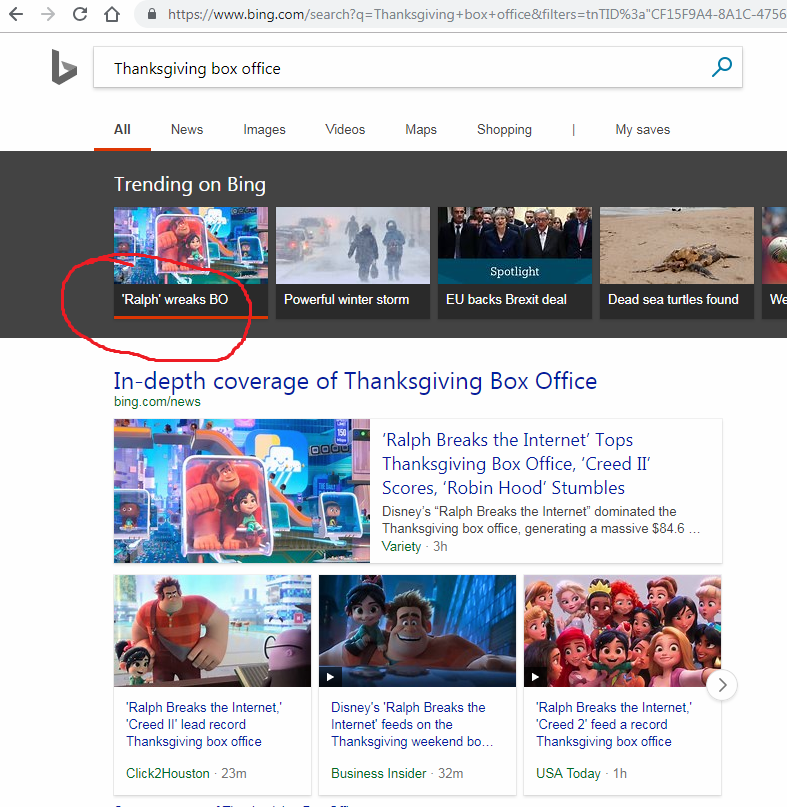Open the browser home page icon
This screenshot has width=787, height=807.
coord(112,14)
